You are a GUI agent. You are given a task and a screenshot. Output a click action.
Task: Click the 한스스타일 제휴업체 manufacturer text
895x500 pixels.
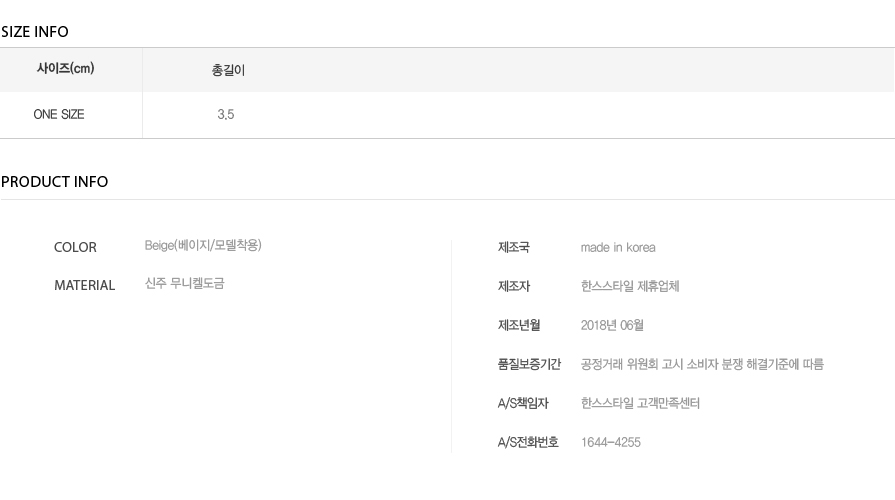click(630, 286)
